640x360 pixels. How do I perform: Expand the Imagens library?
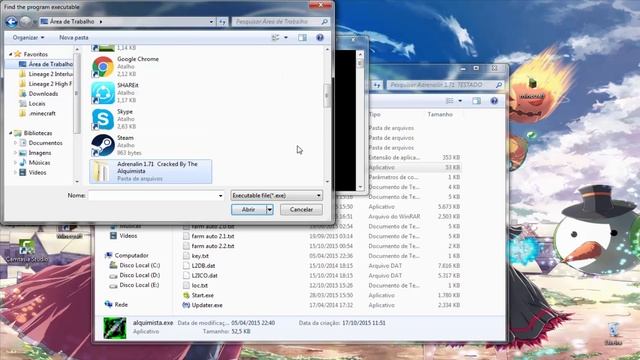[16, 153]
